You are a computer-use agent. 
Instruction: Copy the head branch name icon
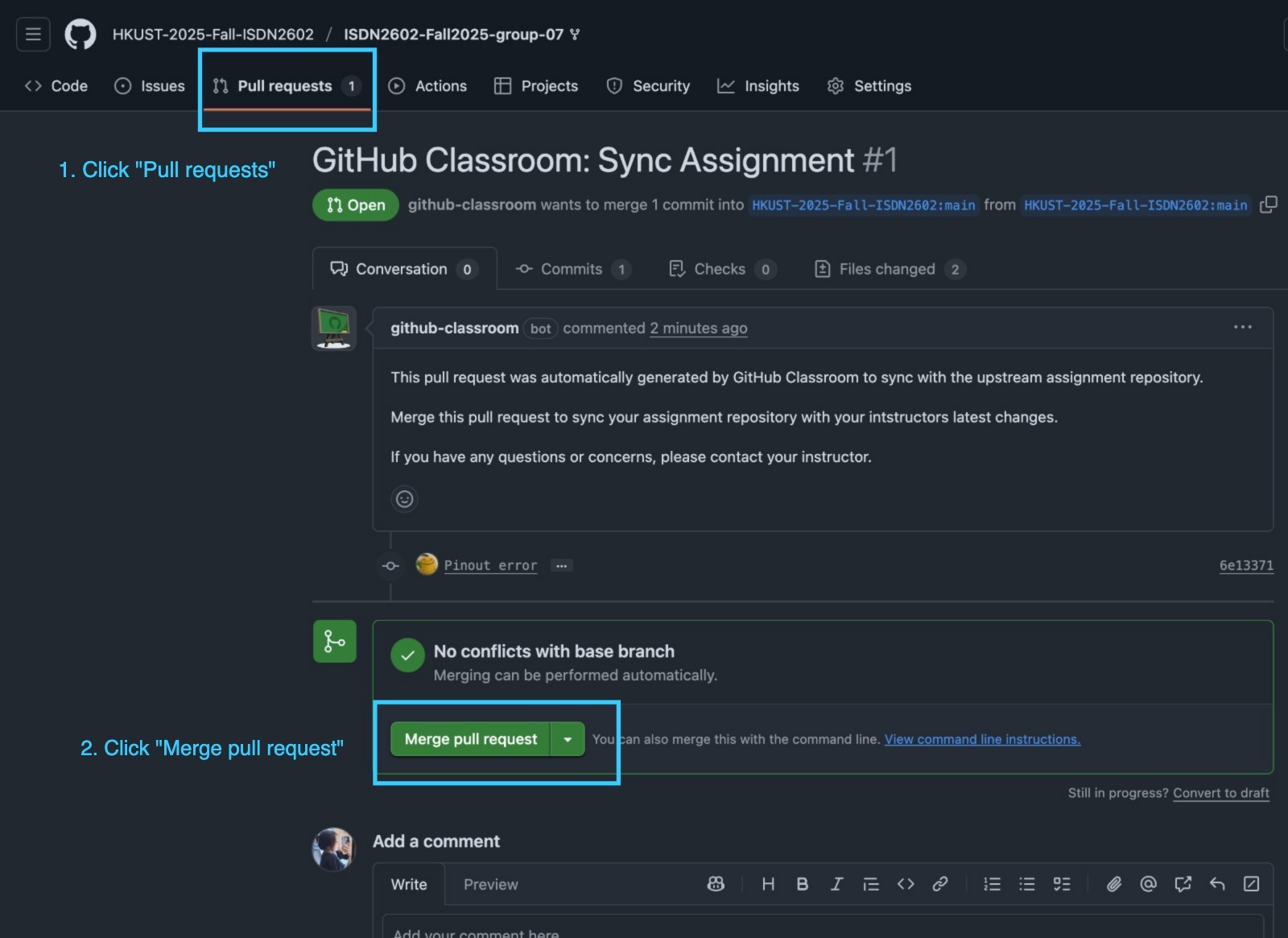coord(1268,205)
